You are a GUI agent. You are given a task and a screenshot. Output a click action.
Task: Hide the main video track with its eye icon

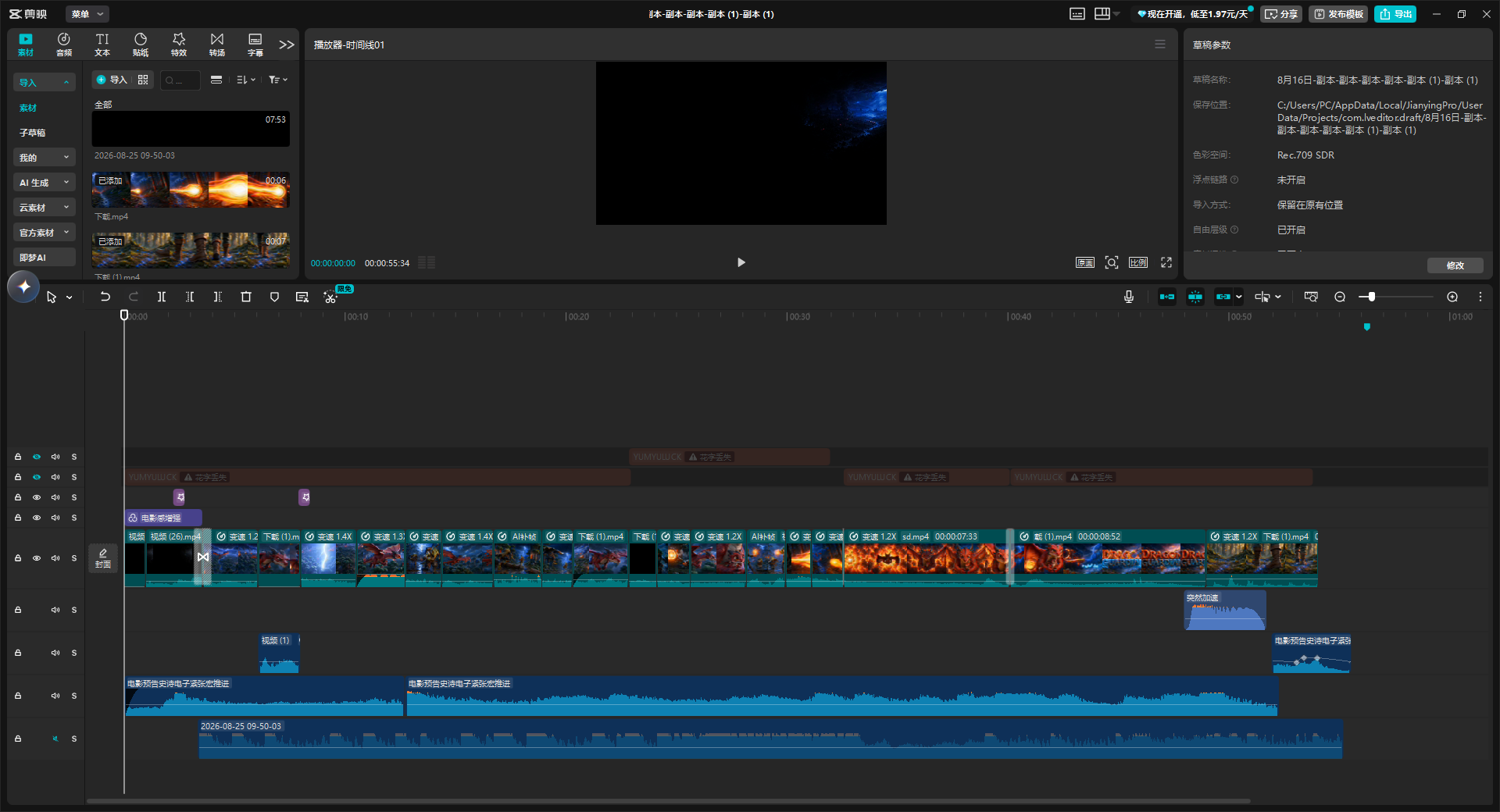pyautogui.click(x=37, y=558)
